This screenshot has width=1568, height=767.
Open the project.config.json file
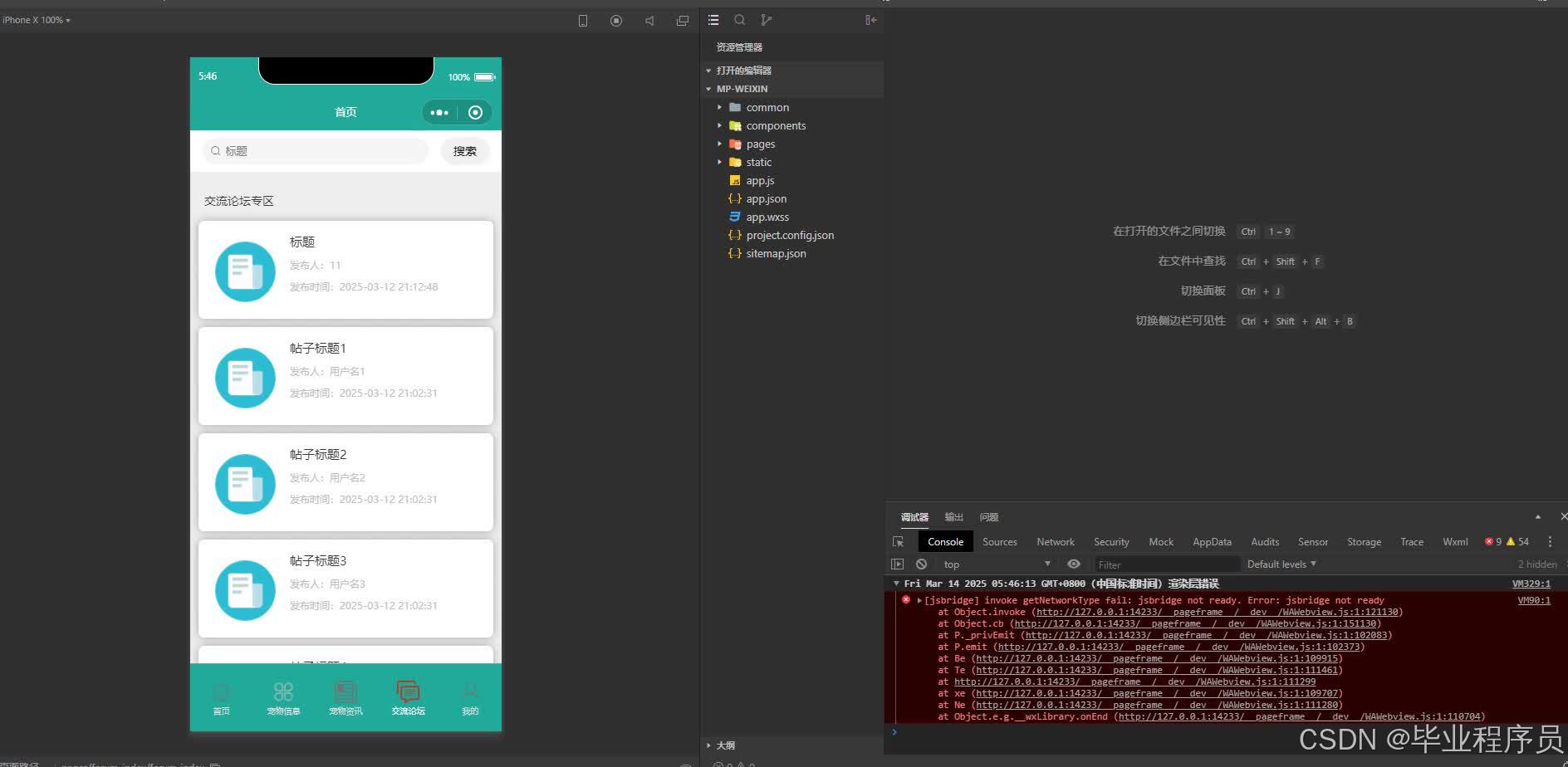pyautogui.click(x=791, y=235)
